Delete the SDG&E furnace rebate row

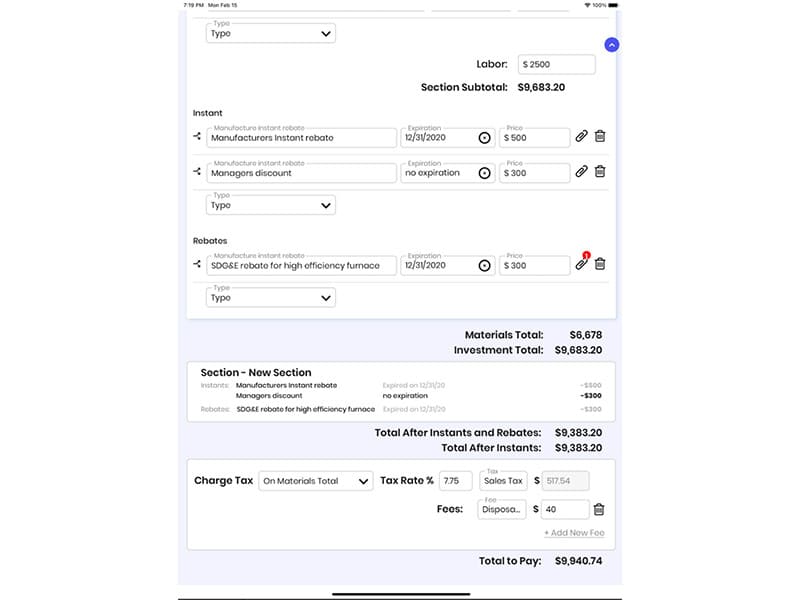pyautogui.click(x=600, y=265)
